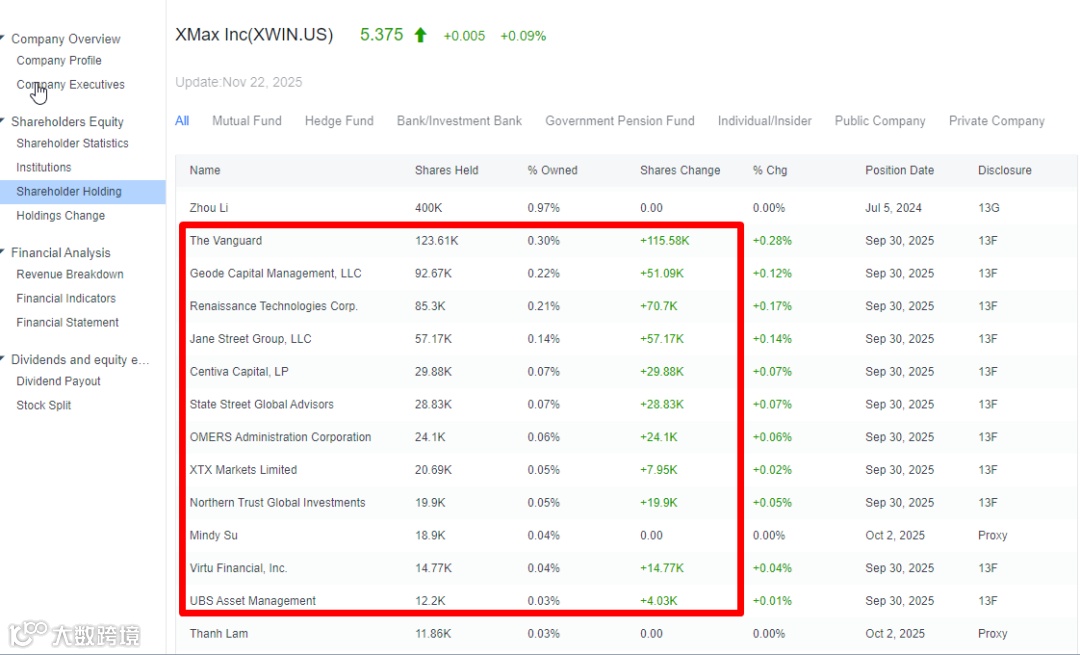Click Geode Capital Management, LLC

(x=276, y=273)
